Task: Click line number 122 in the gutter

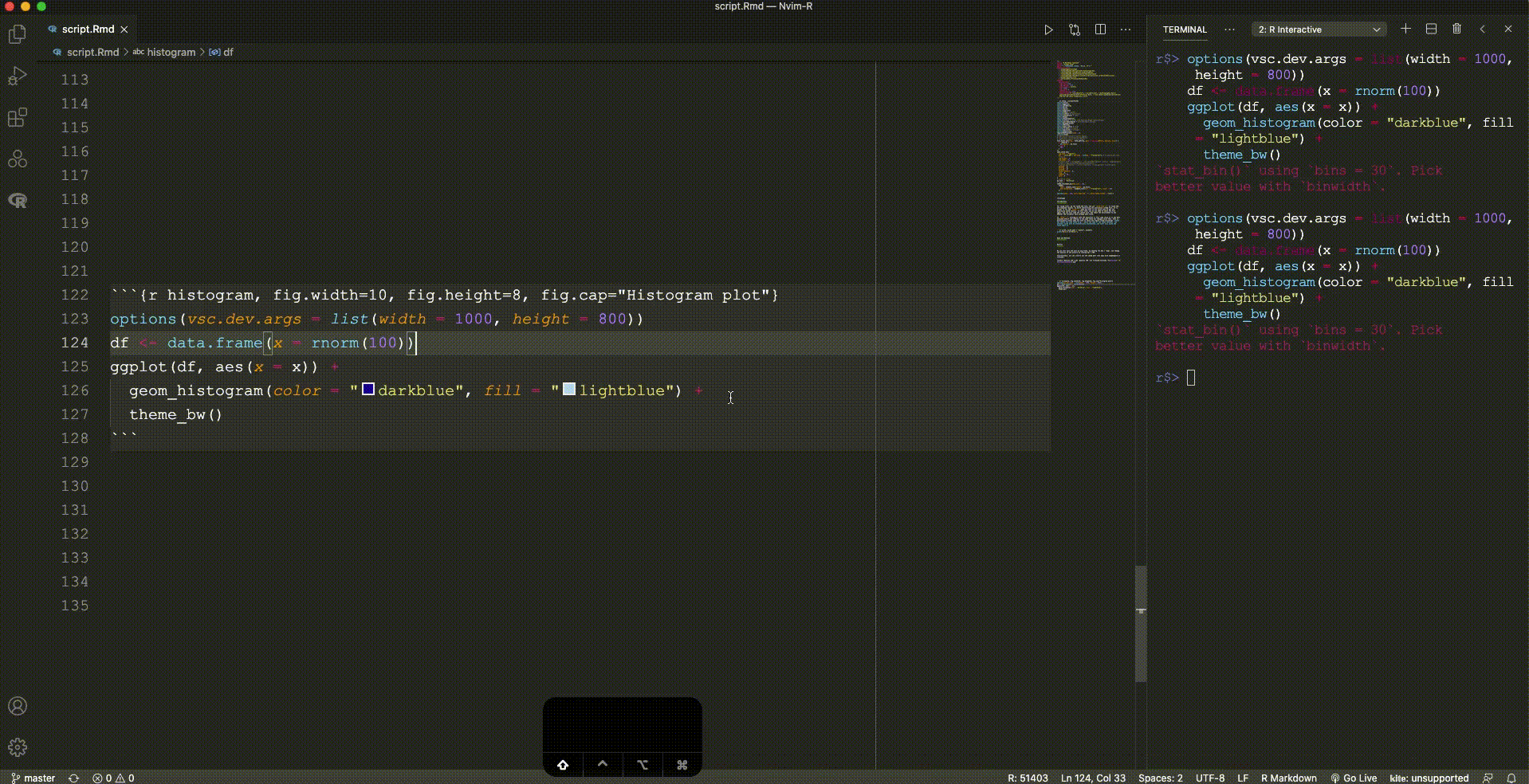Action: click(x=75, y=295)
